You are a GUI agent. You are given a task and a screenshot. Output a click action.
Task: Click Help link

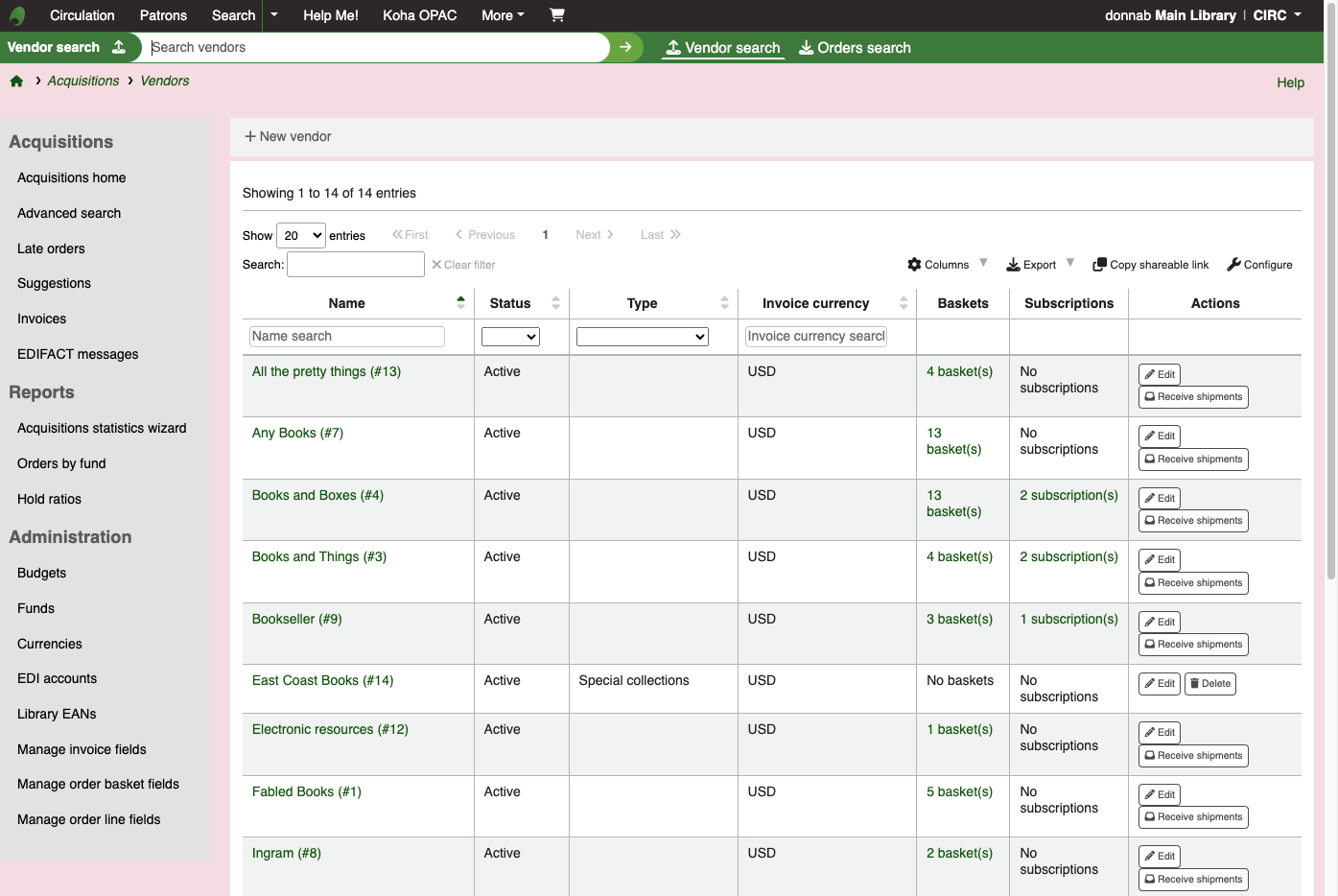(1290, 83)
